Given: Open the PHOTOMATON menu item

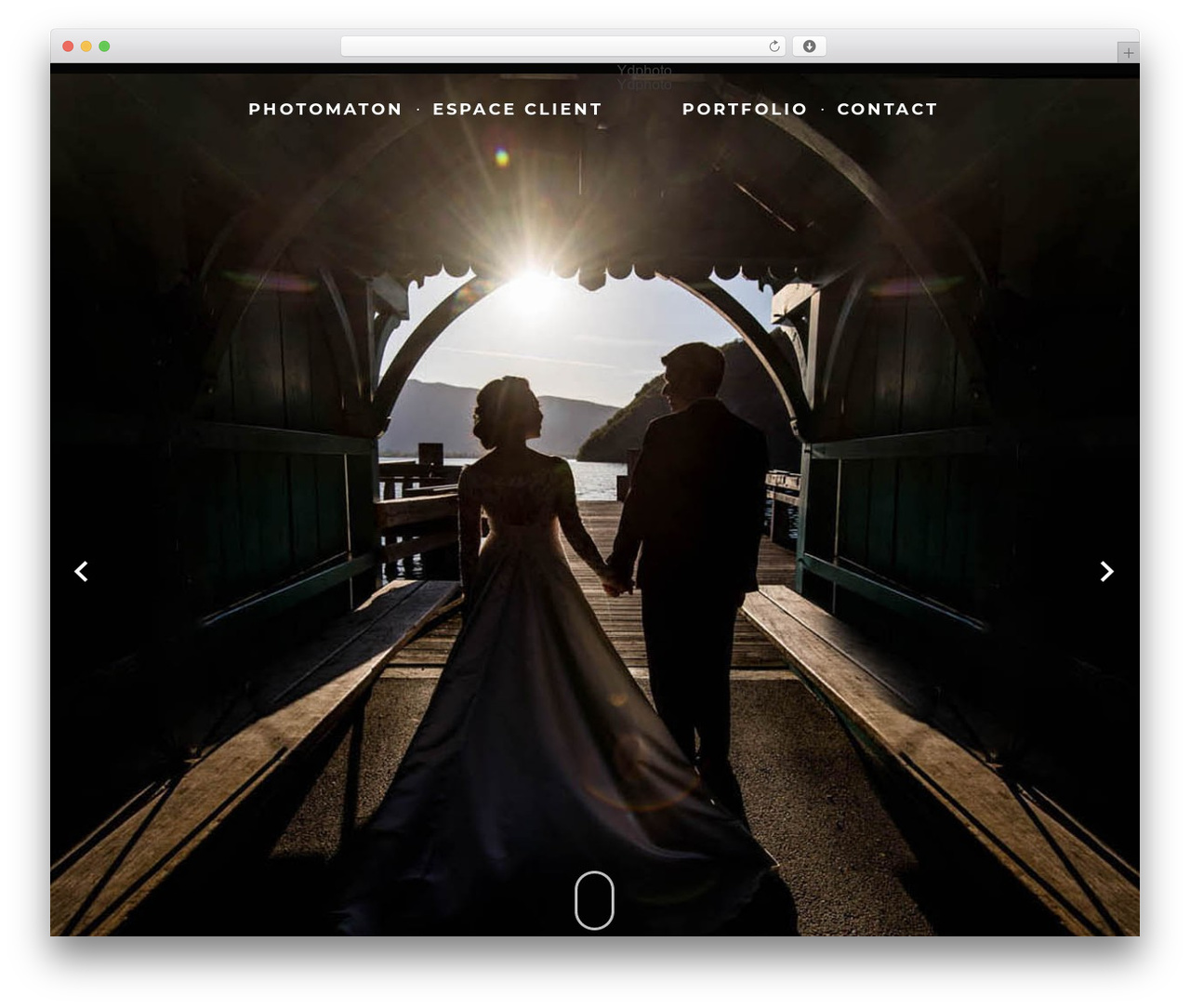Looking at the screenshot, I should 324,109.
